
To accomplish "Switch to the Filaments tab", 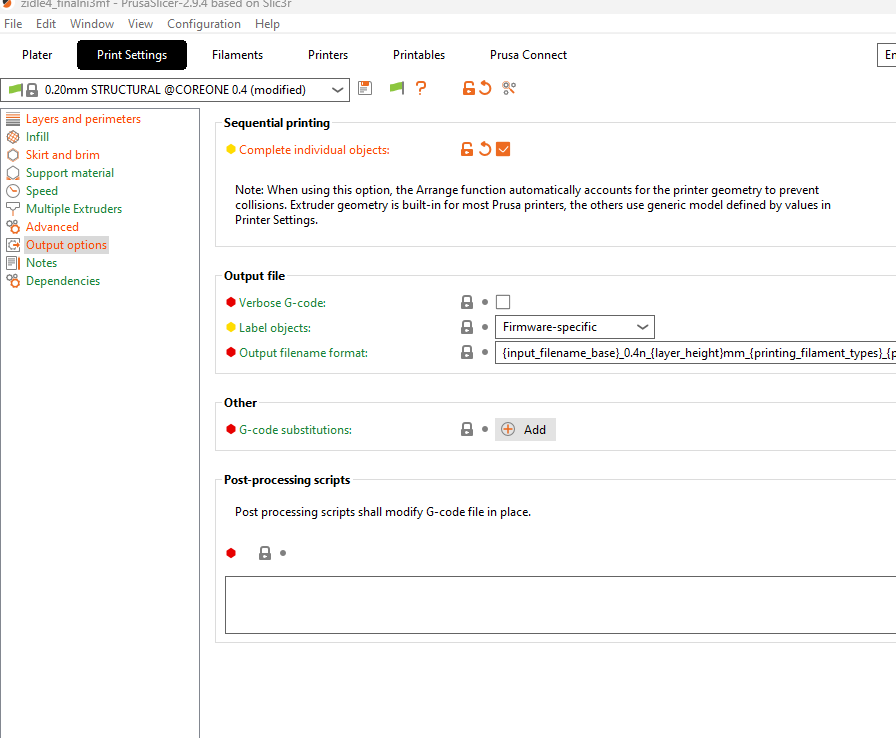I will click(x=237, y=55).
